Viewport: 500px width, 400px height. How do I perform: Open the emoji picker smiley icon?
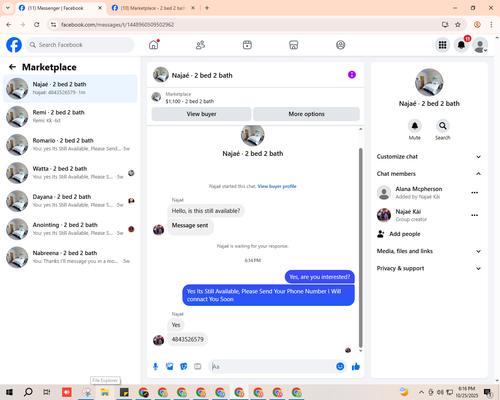(340, 366)
